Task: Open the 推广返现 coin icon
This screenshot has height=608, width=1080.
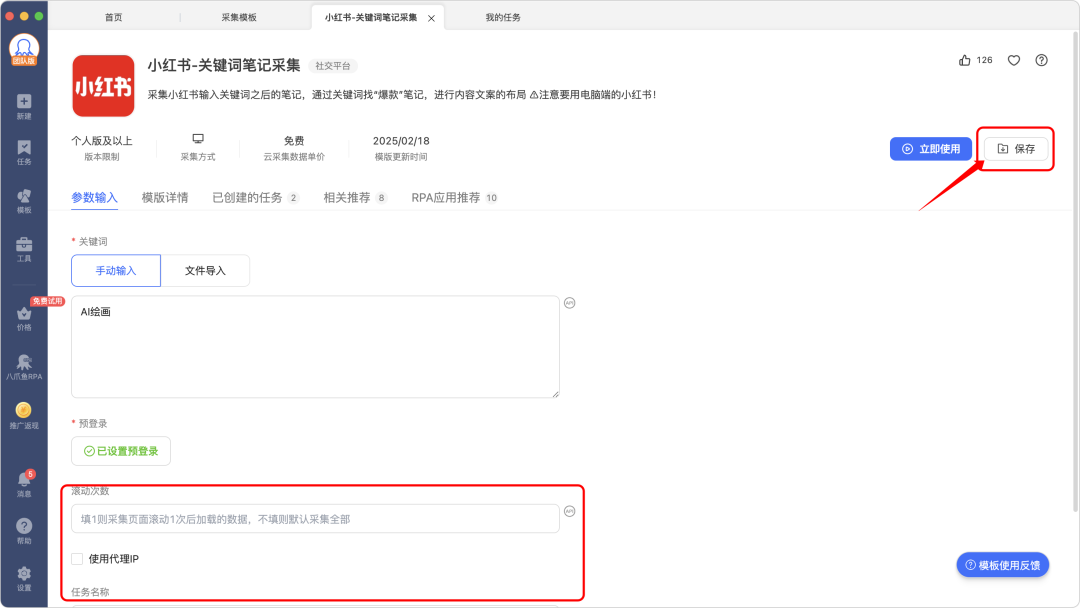Action: coord(24,416)
